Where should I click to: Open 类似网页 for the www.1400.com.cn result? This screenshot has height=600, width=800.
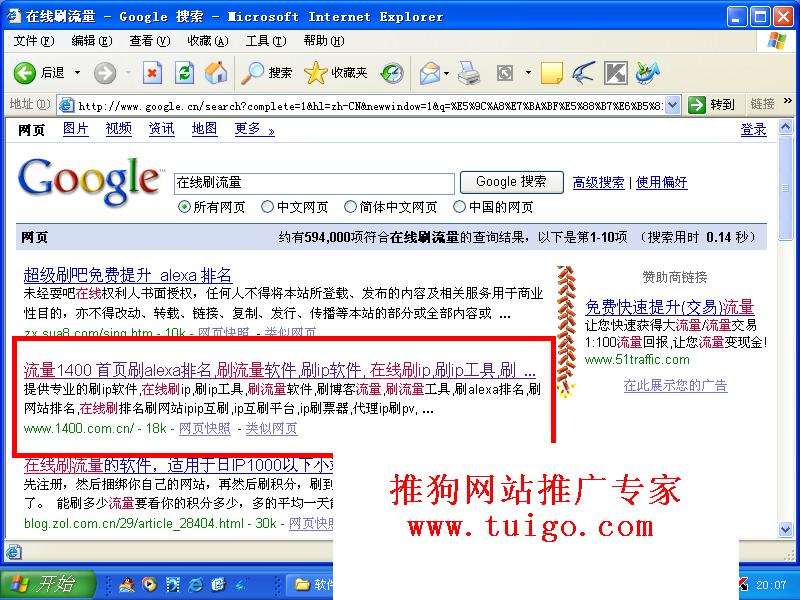(271, 429)
